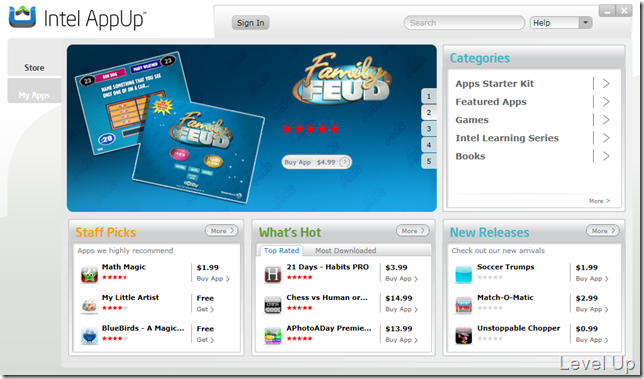Viewport: 644px width, 379px height.
Task: Show banner slide 4
Action: pyautogui.click(x=429, y=145)
